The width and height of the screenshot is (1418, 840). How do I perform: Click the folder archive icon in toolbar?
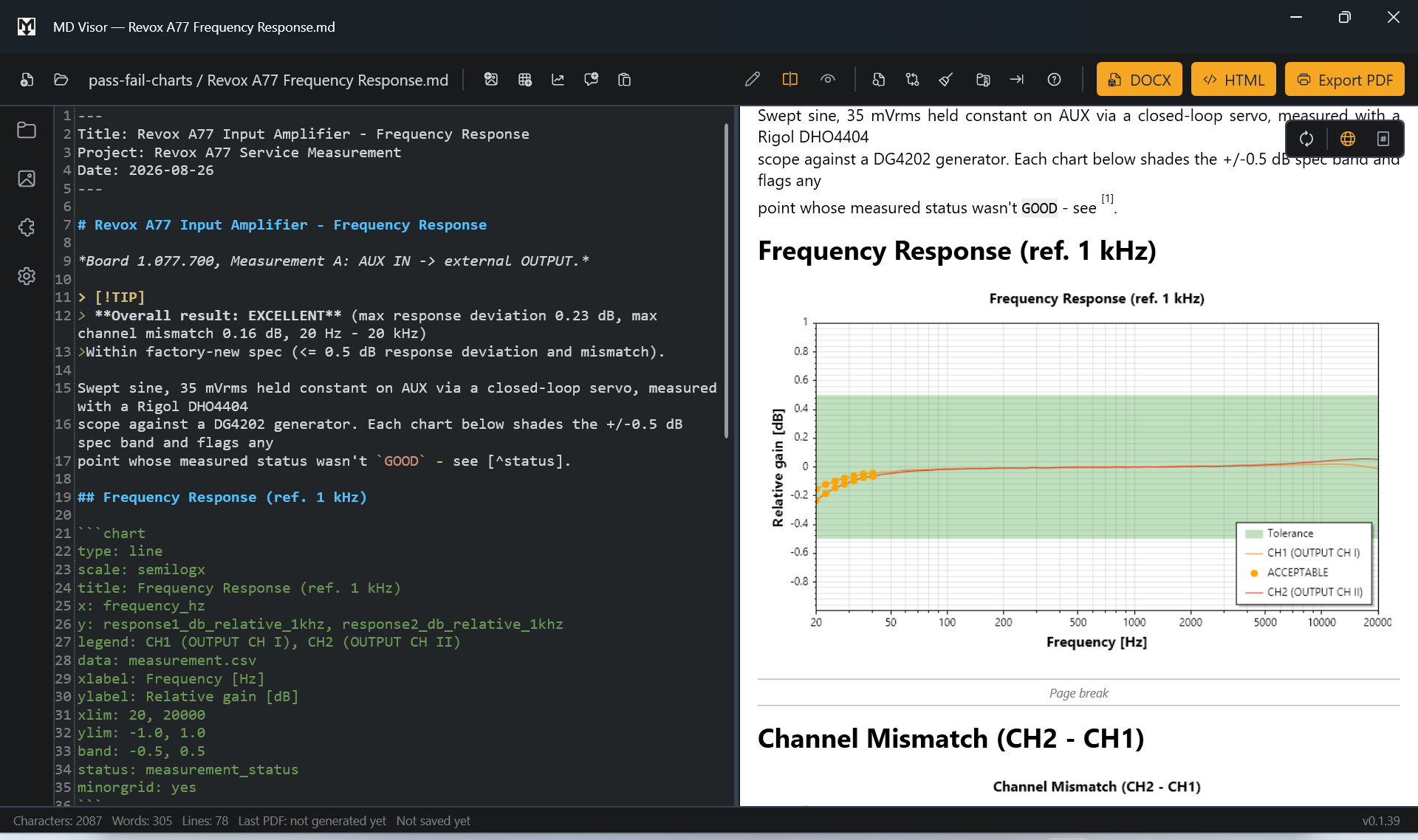coord(983,80)
